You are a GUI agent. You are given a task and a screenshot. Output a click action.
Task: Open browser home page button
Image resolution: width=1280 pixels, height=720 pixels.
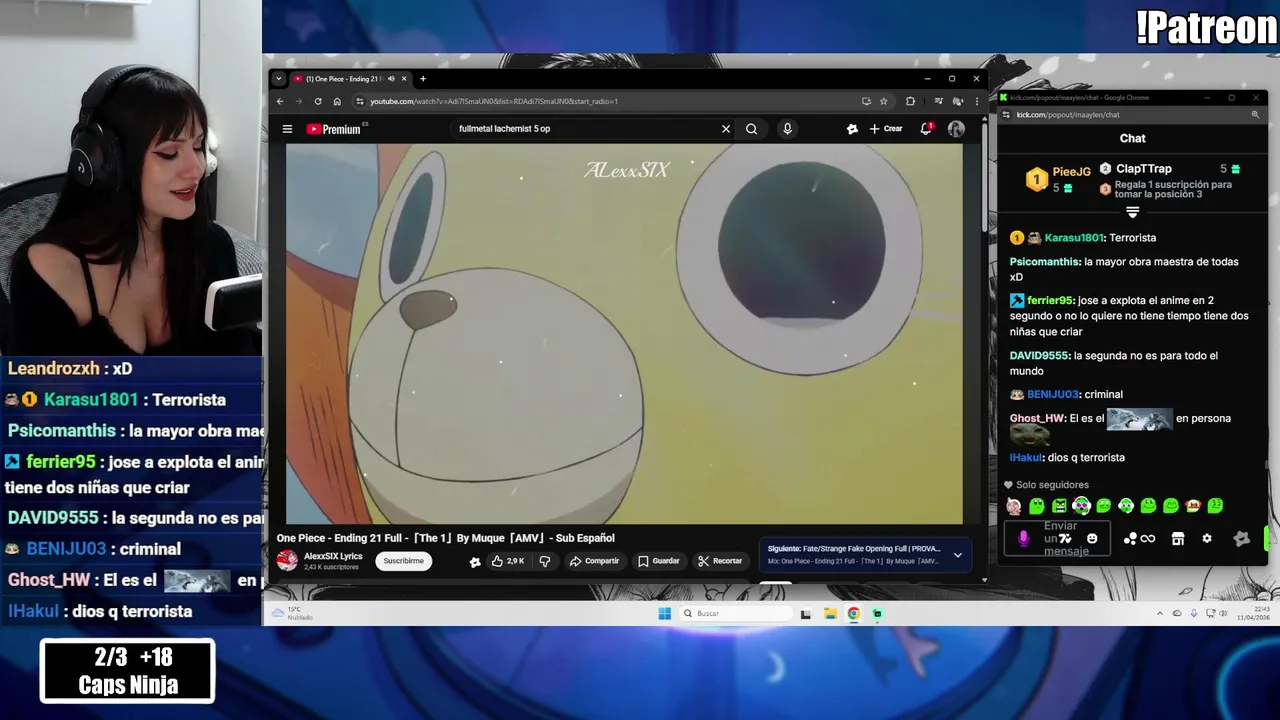337,101
